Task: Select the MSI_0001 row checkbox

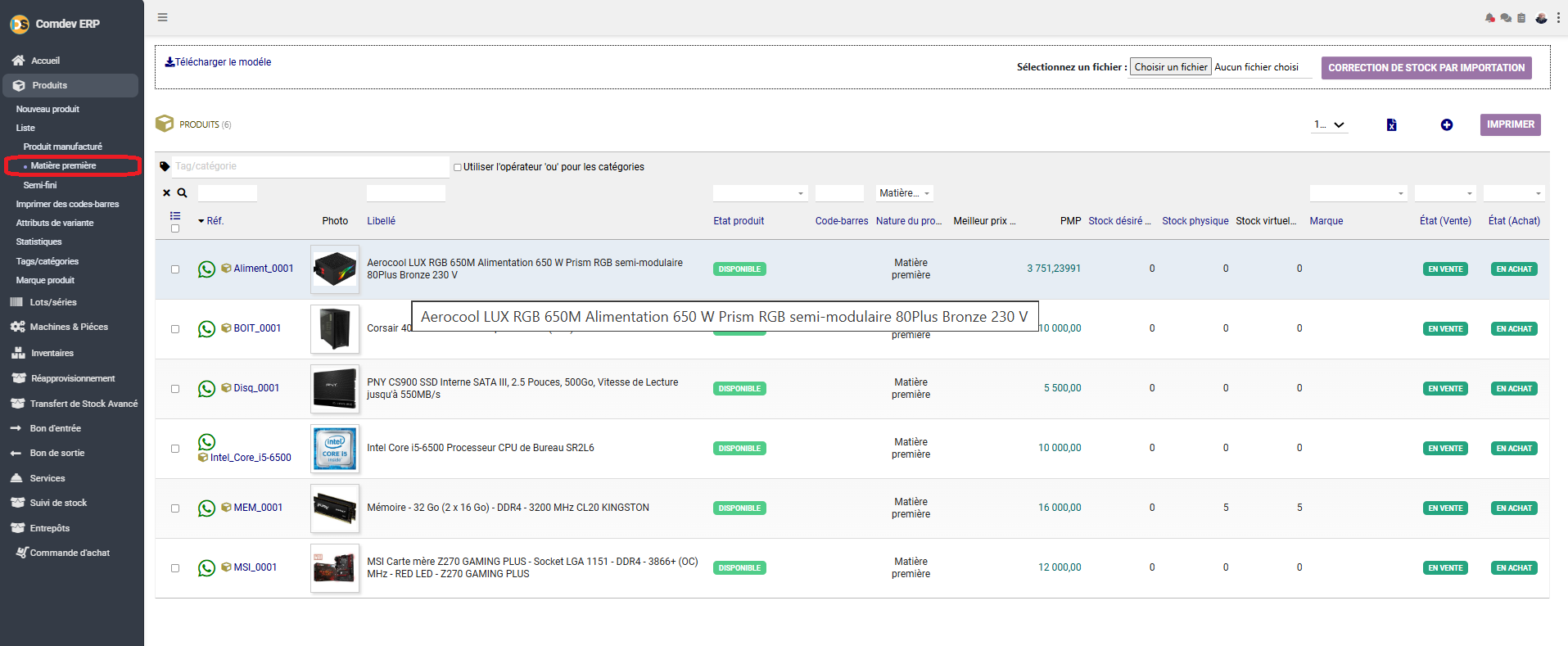Action: 175,568
